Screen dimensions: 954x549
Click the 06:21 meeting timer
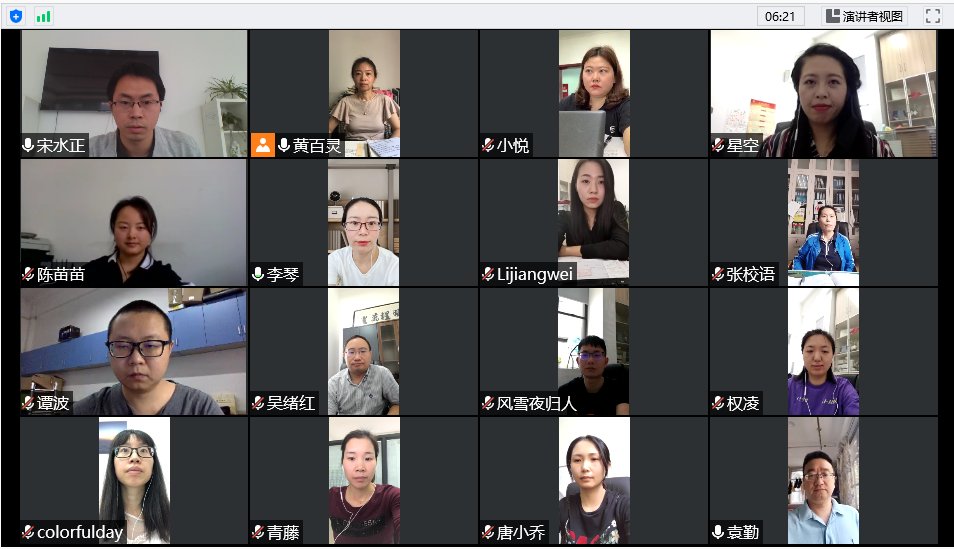click(780, 16)
